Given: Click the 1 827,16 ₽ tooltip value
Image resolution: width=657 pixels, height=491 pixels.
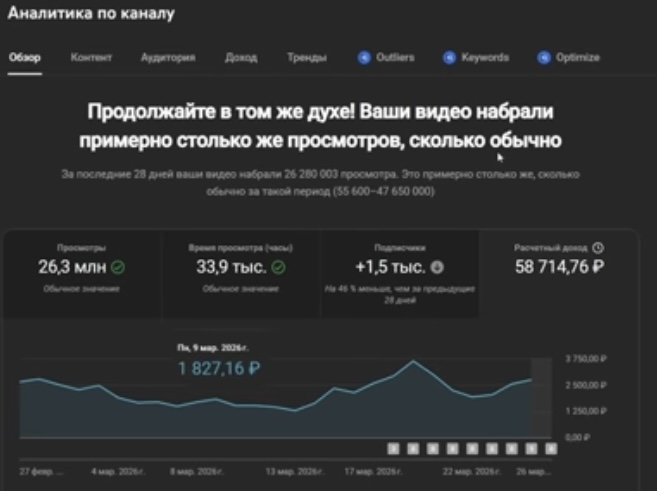Looking at the screenshot, I should [219, 368].
